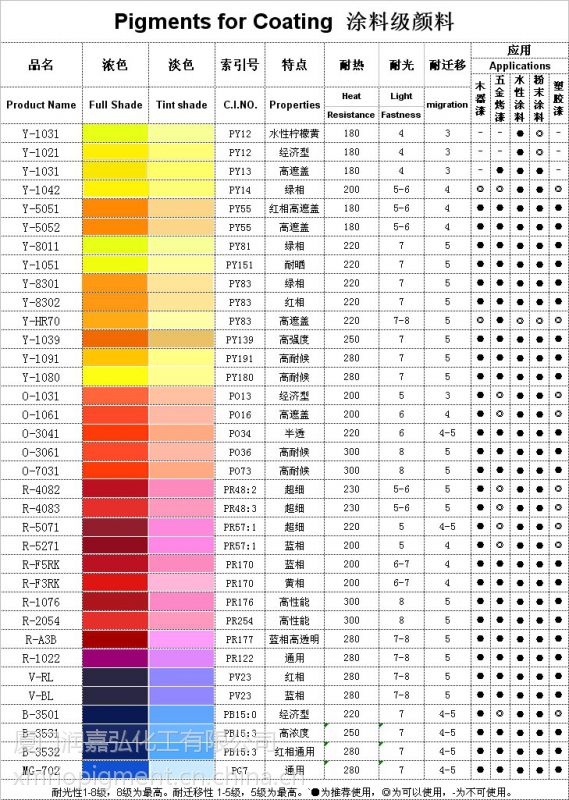Select the 'Fastness' header label
569x800 pixels.
pos(401,115)
